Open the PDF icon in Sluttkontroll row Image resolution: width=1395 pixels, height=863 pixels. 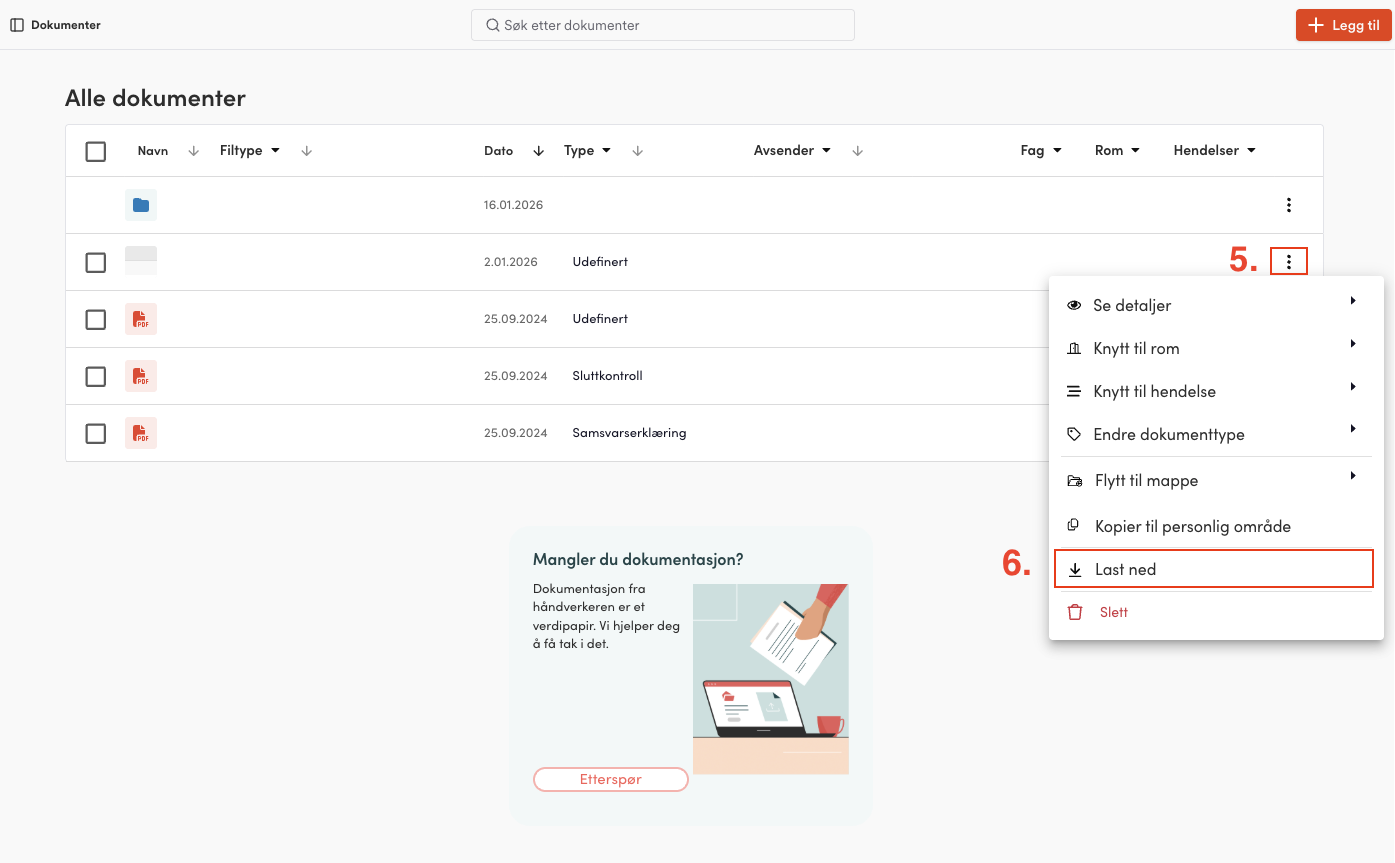pyautogui.click(x=141, y=376)
